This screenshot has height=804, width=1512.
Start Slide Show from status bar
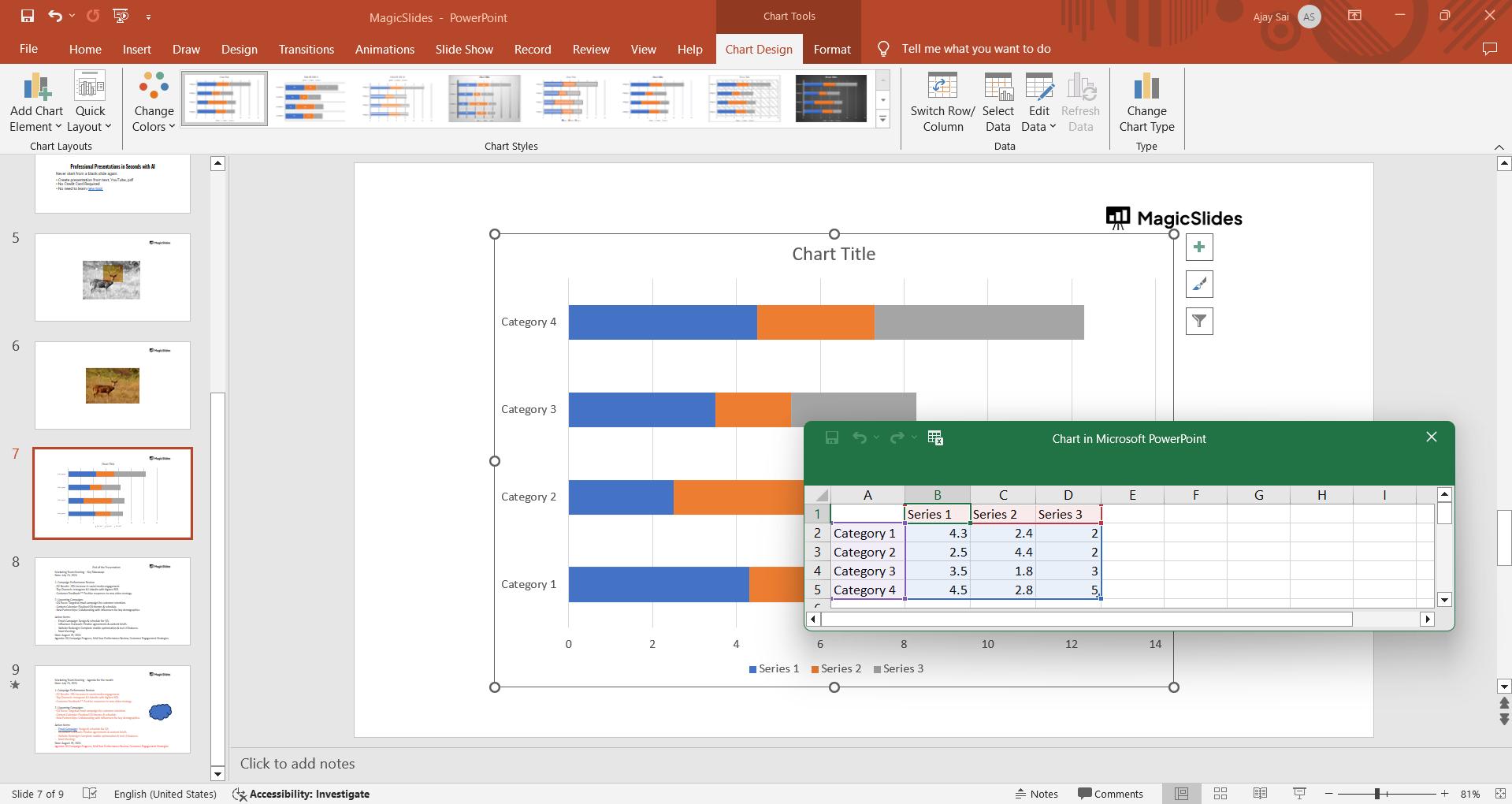click(1299, 794)
